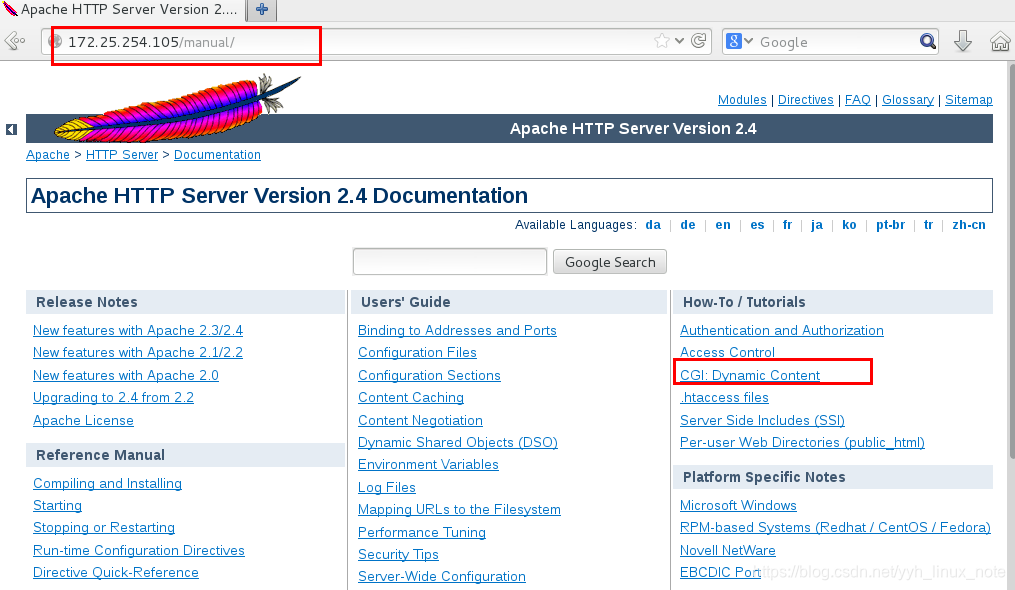Viewport: 1015px width, 590px height.
Task: Open Authentication and Authorization link
Action: coord(781,330)
